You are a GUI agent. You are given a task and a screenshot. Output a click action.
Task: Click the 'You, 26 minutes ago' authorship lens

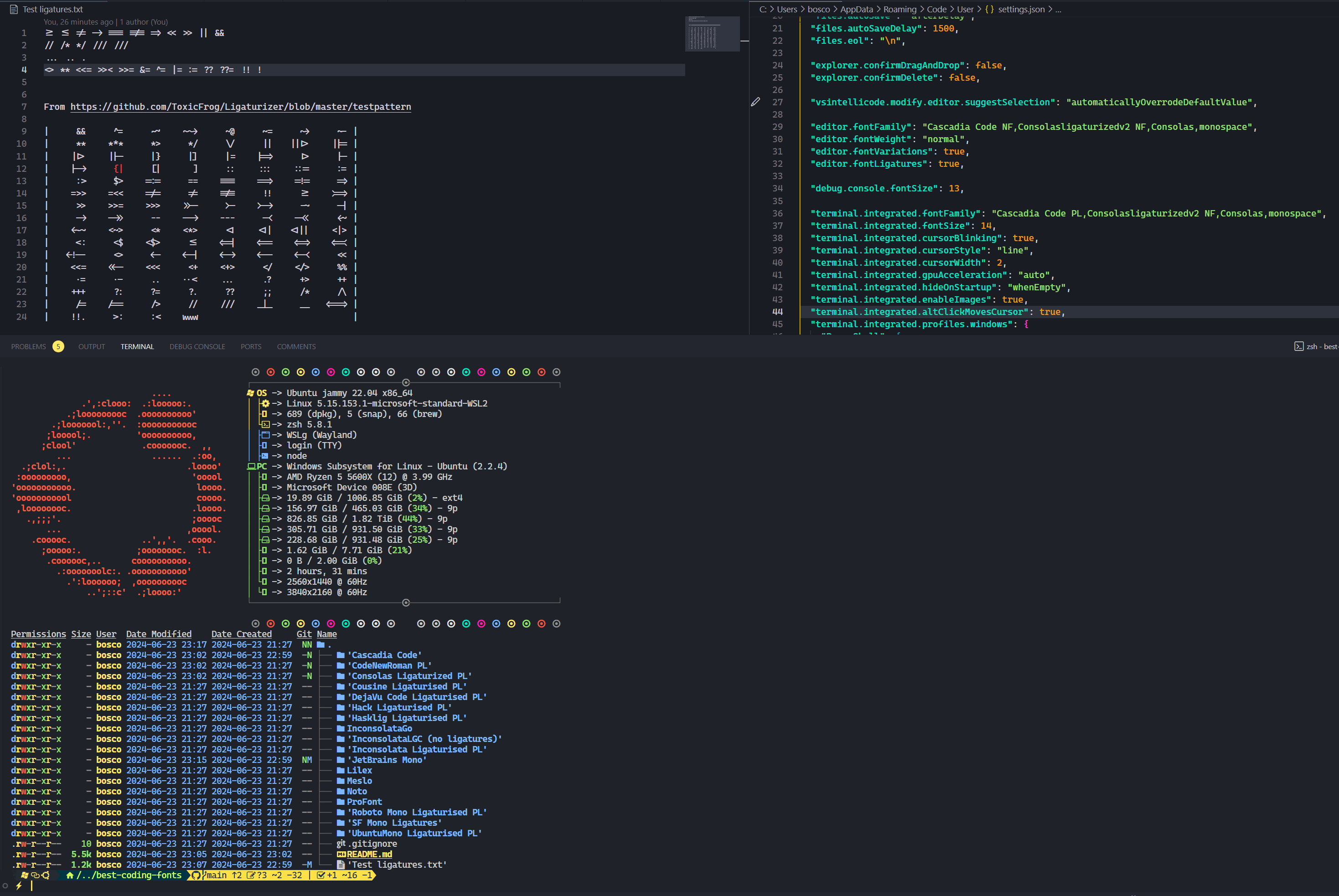(x=79, y=22)
